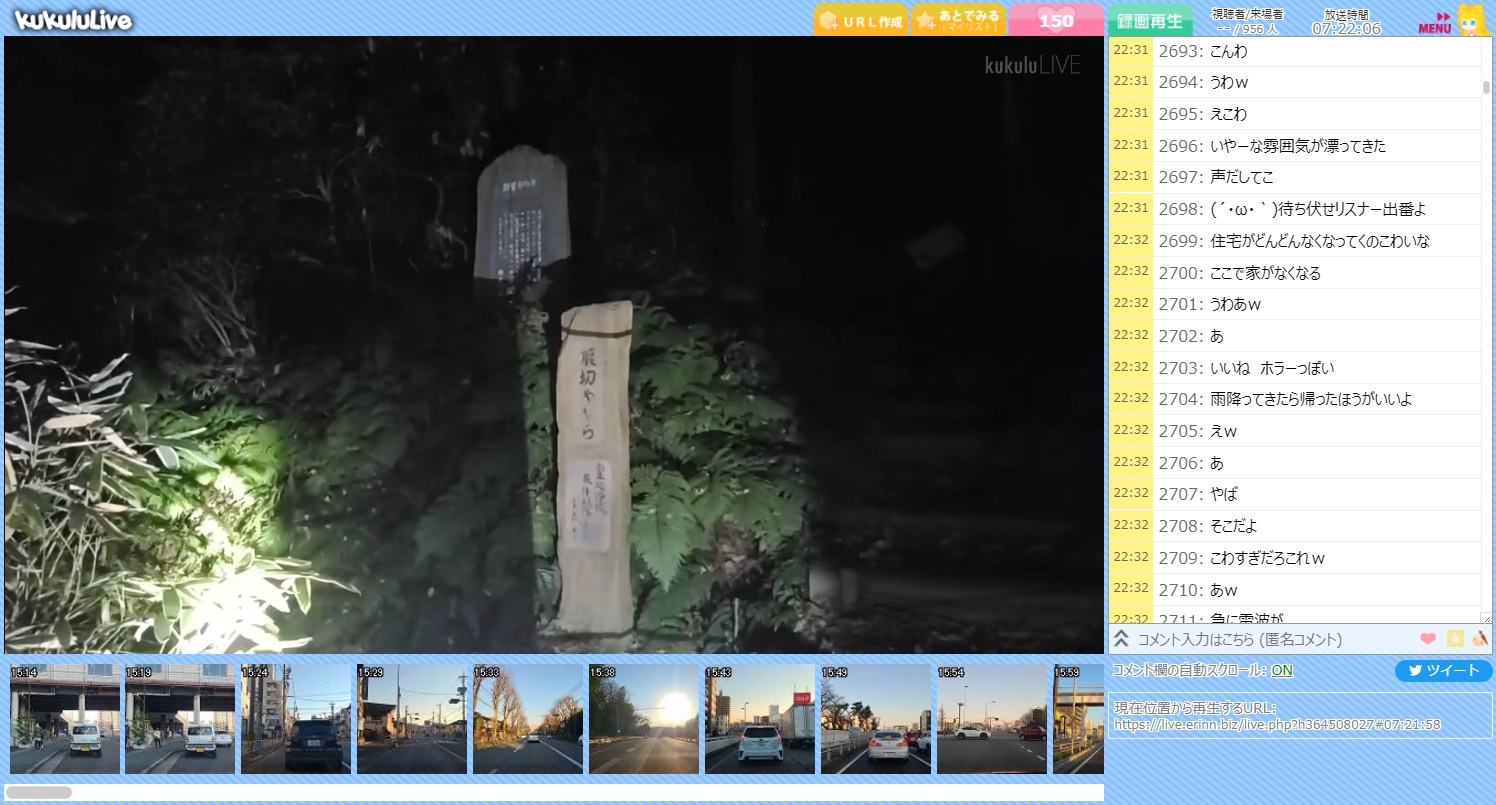Select the 録画再生 tab
This screenshot has height=805, width=1496.
pyautogui.click(x=1149, y=21)
